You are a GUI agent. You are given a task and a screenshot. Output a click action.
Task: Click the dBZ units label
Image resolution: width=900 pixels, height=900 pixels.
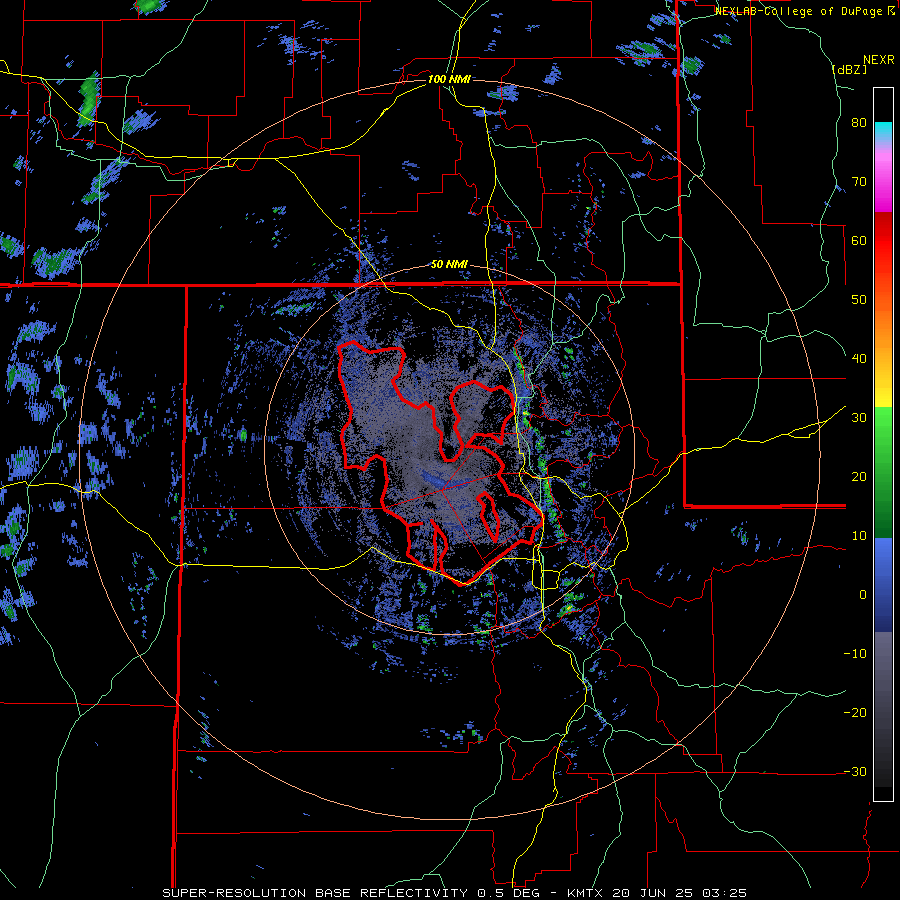(x=849, y=70)
